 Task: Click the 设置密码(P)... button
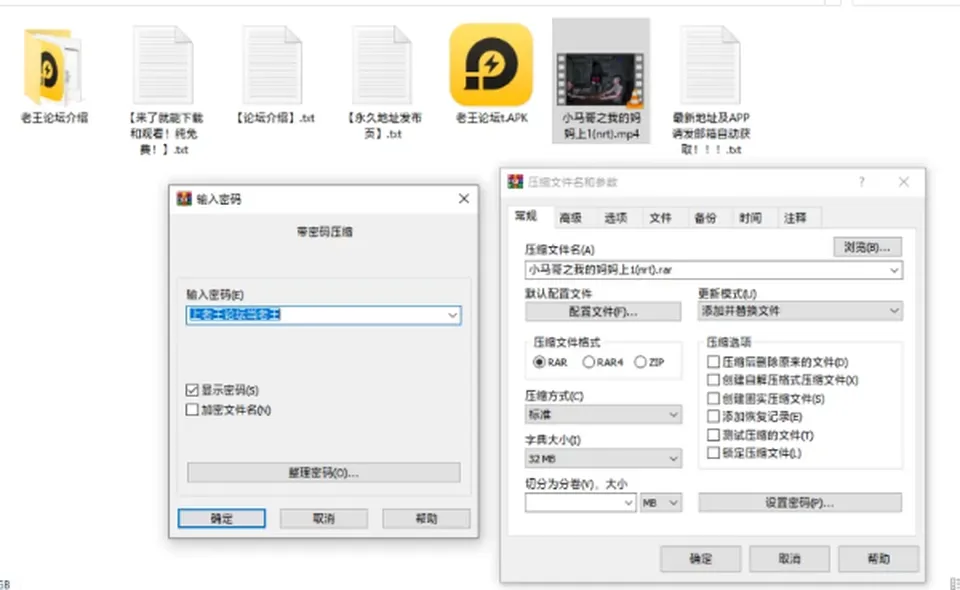point(800,502)
